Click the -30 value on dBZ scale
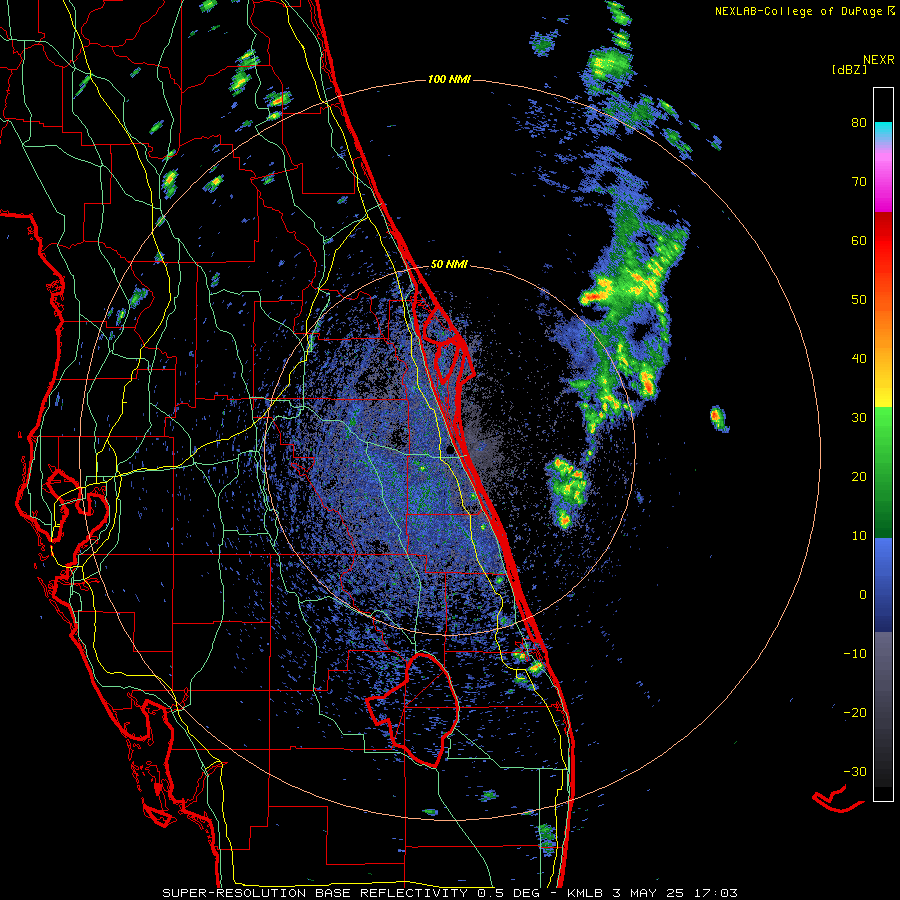Viewport: 900px width, 900px height. 855,771
